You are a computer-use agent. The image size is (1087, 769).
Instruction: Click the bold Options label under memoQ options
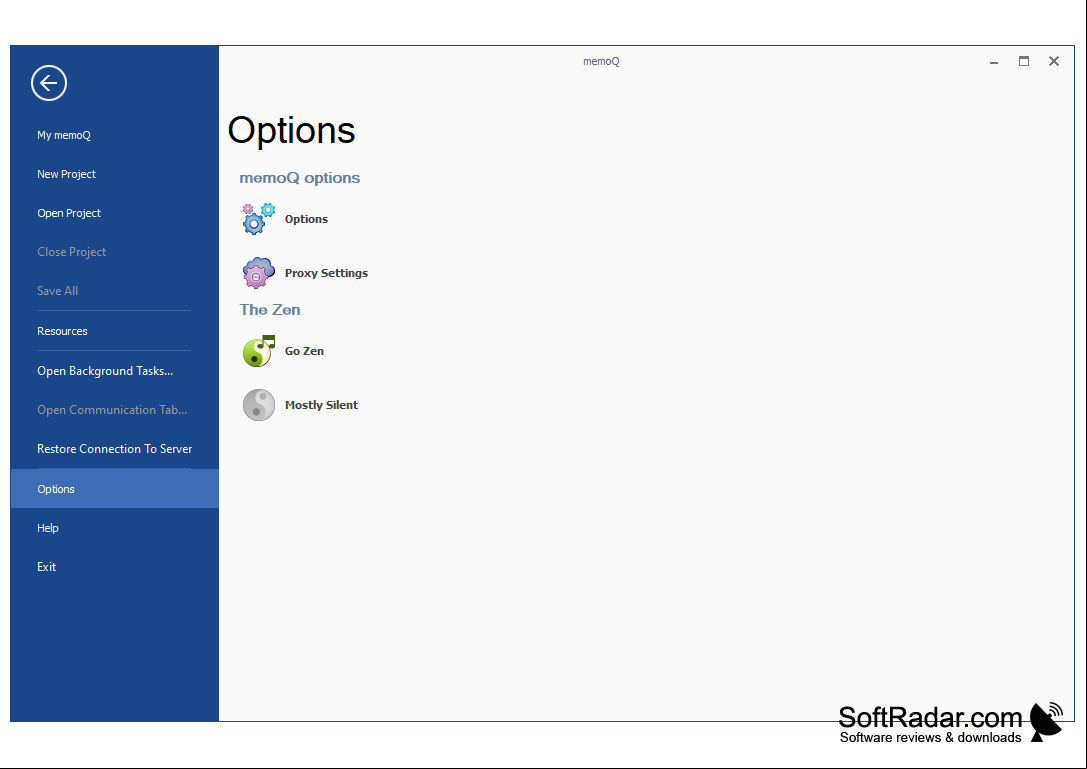(306, 219)
